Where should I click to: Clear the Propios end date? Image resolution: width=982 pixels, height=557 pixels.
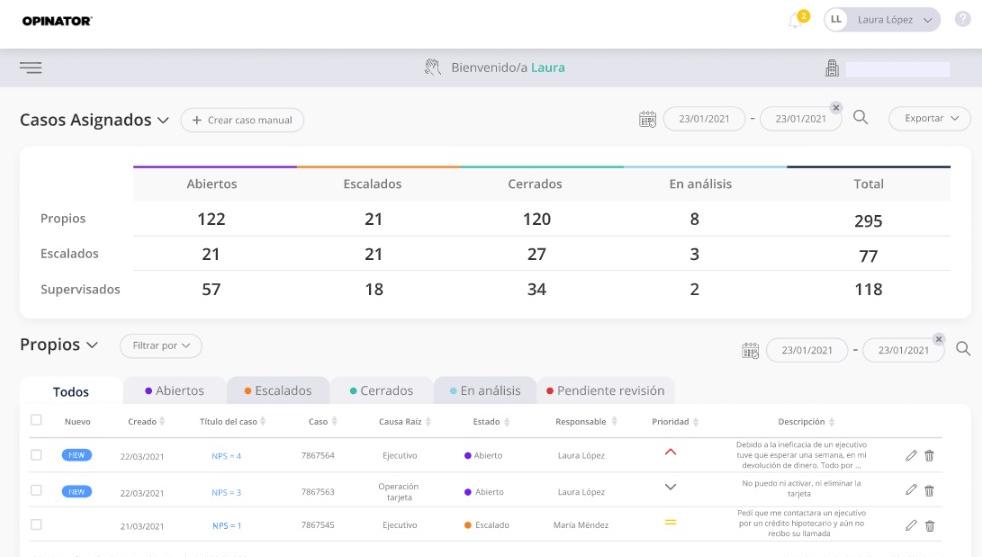coord(938,339)
